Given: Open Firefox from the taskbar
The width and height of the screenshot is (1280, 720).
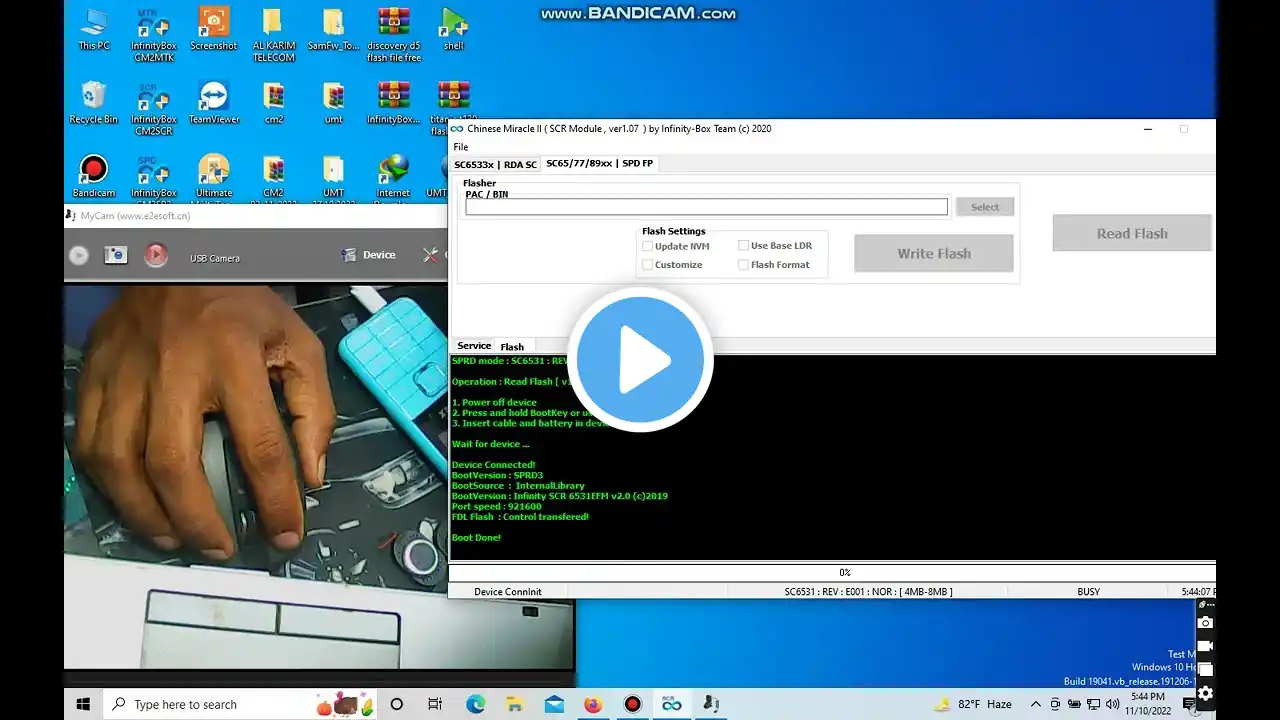Looking at the screenshot, I should click(x=593, y=704).
